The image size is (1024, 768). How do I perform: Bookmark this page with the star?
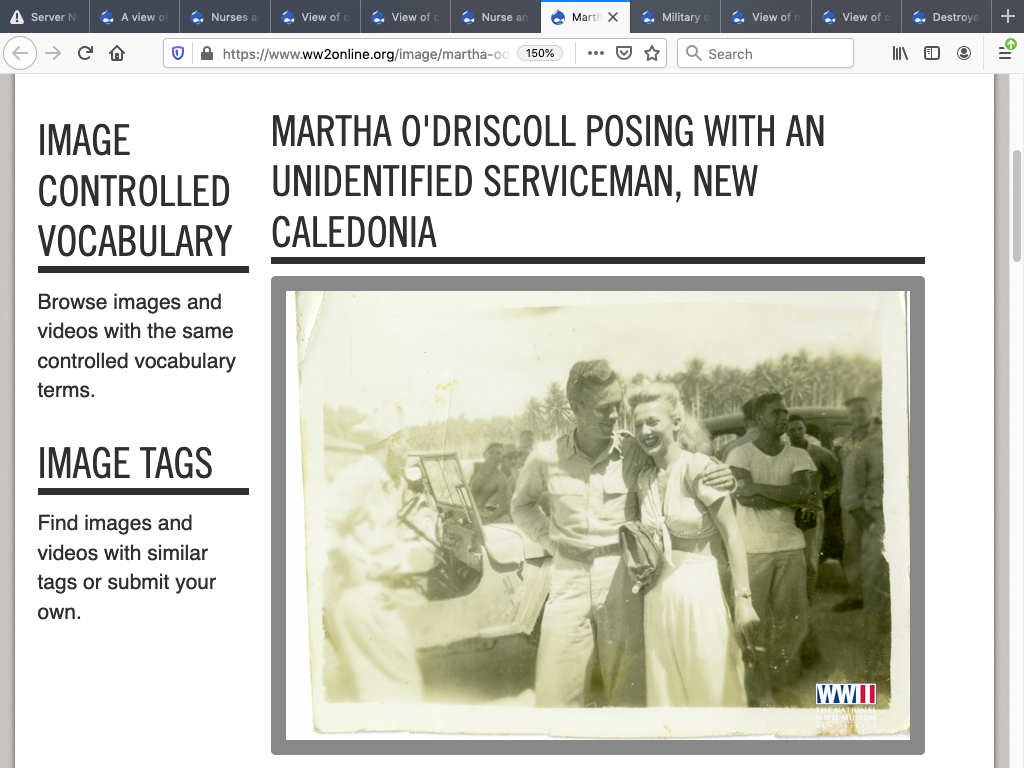tap(652, 54)
